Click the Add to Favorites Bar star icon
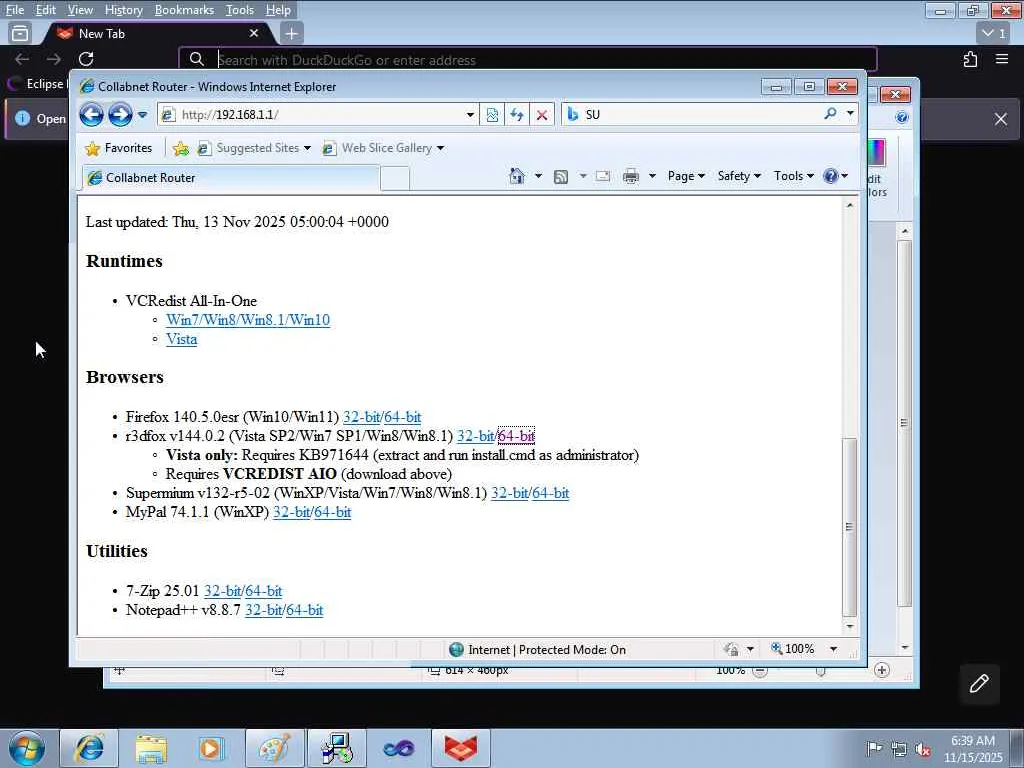Image resolution: width=1024 pixels, height=768 pixels. 181,149
